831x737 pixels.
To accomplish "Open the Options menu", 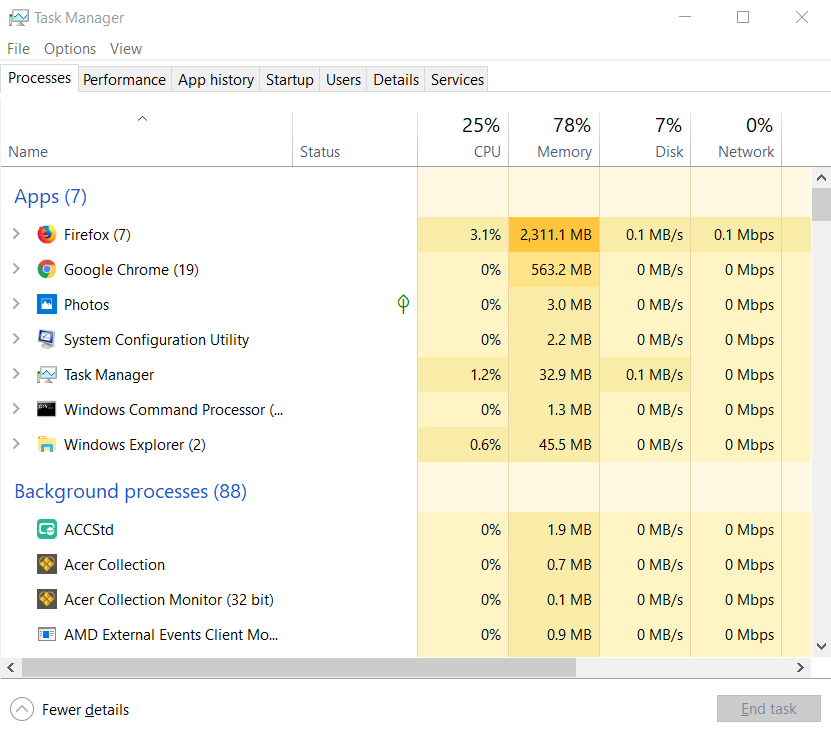I will [x=70, y=49].
